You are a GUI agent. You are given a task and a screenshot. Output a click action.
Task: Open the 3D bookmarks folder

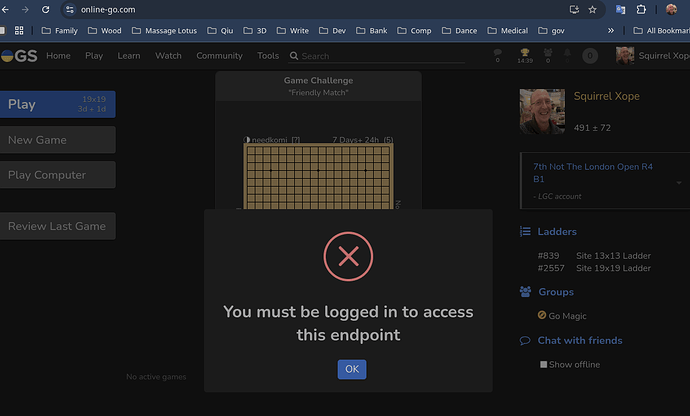(x=255, y=30)
